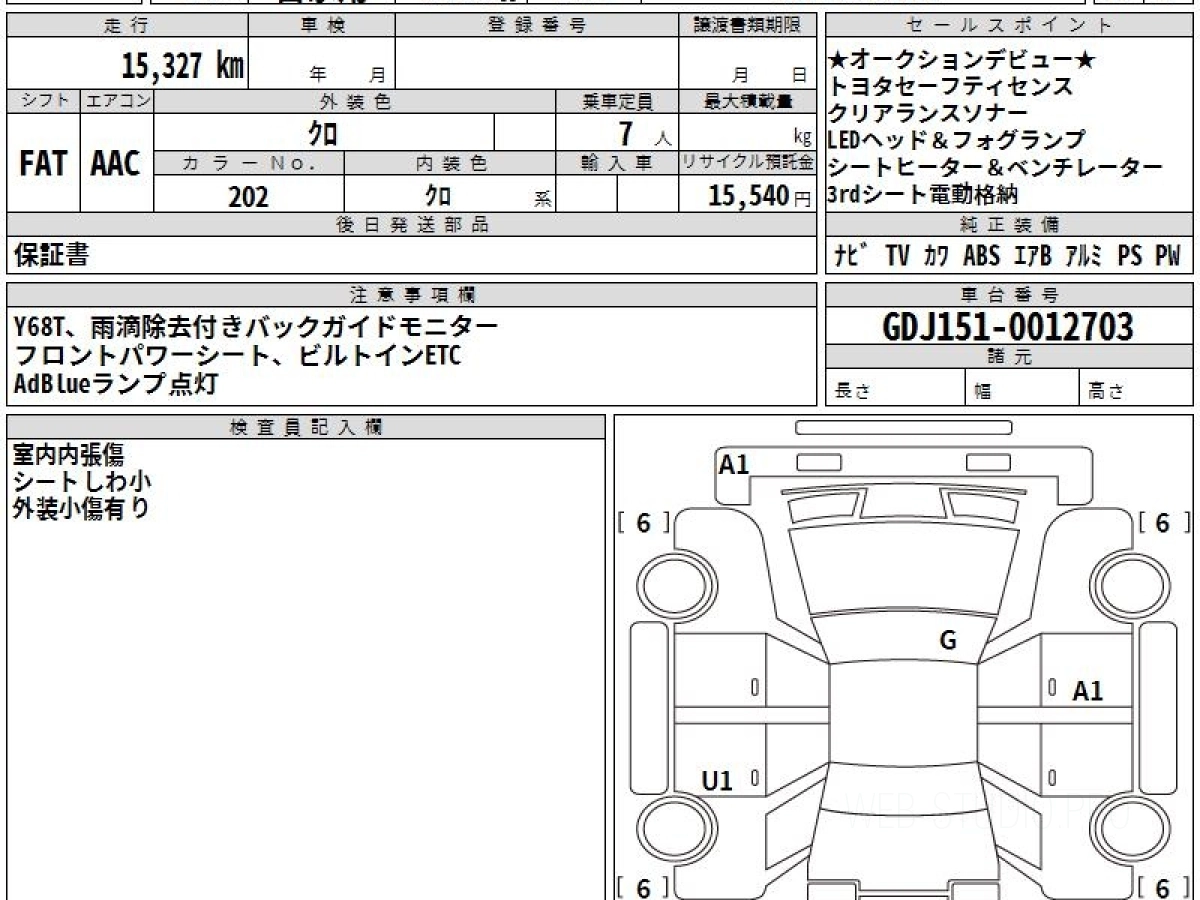Click the color number 202
1200x900 pixels.
tap(248, 196)
